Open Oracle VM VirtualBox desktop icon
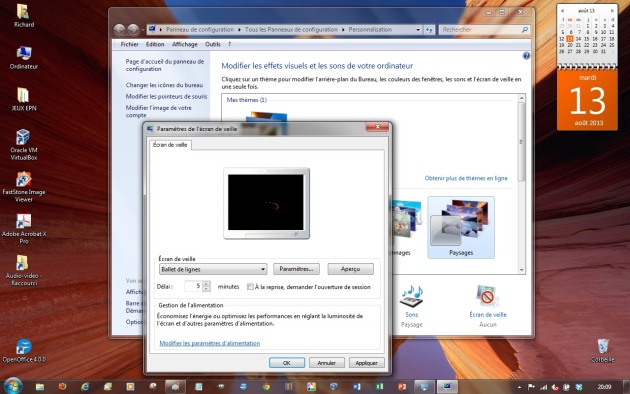This screenshot has height=394, width=630. click(x=23, y=145)
